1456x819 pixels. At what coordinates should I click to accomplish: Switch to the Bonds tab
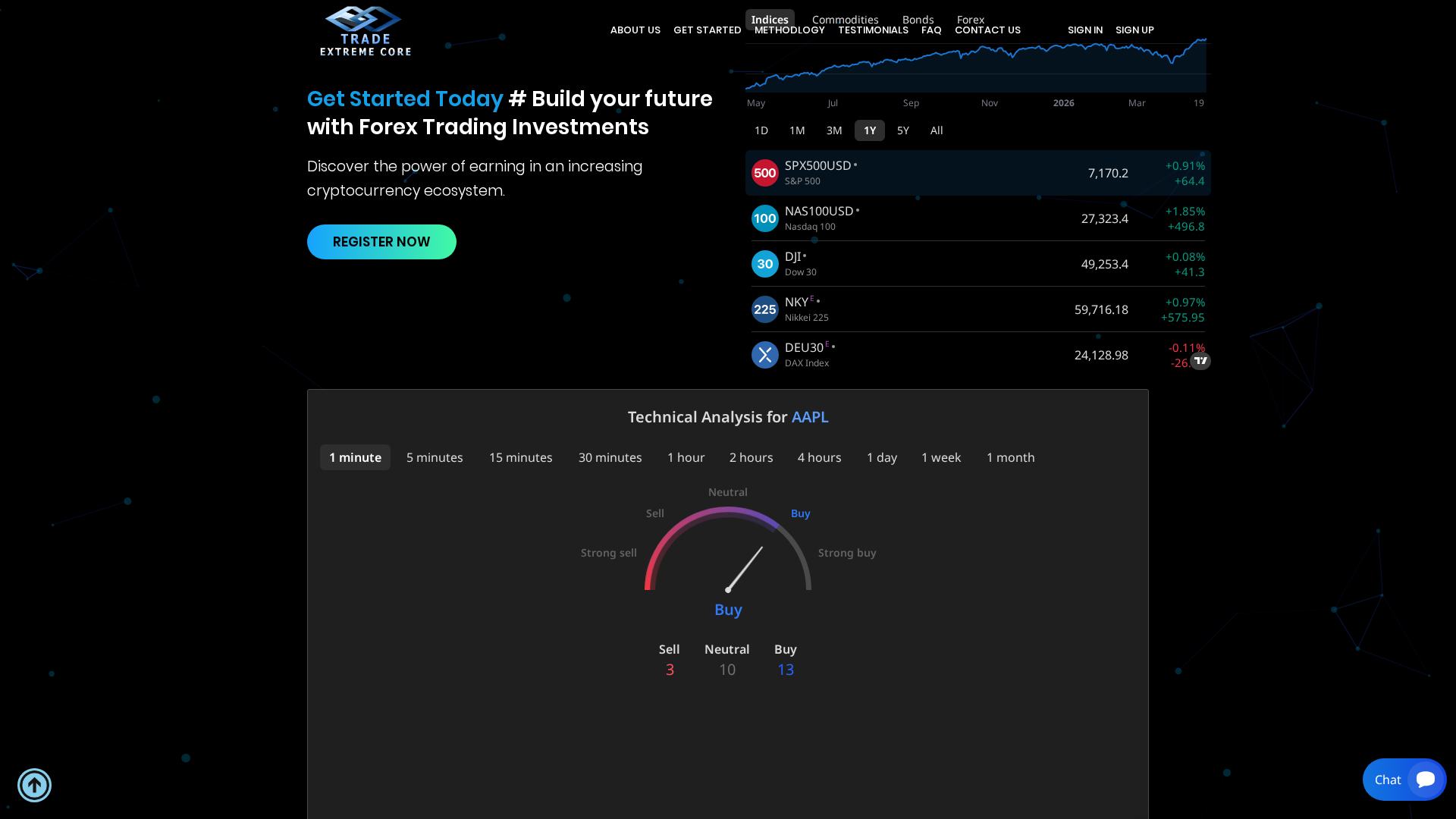coord(918,20)
